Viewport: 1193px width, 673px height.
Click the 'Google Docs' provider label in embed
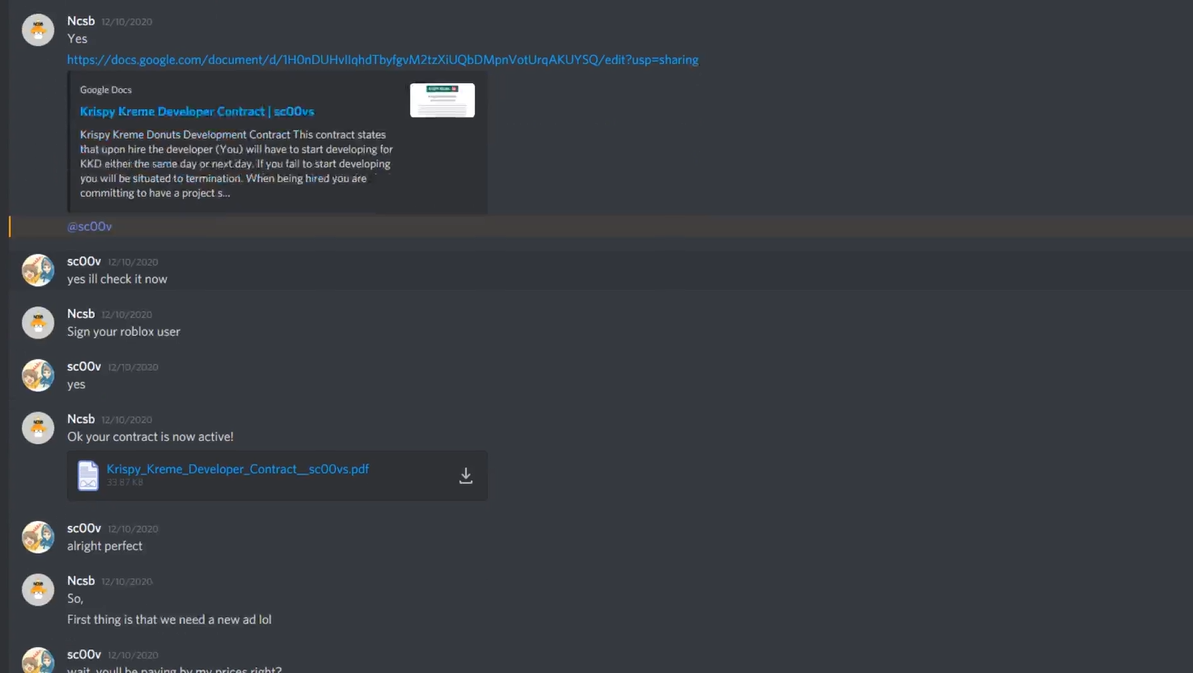pos(106,90)
